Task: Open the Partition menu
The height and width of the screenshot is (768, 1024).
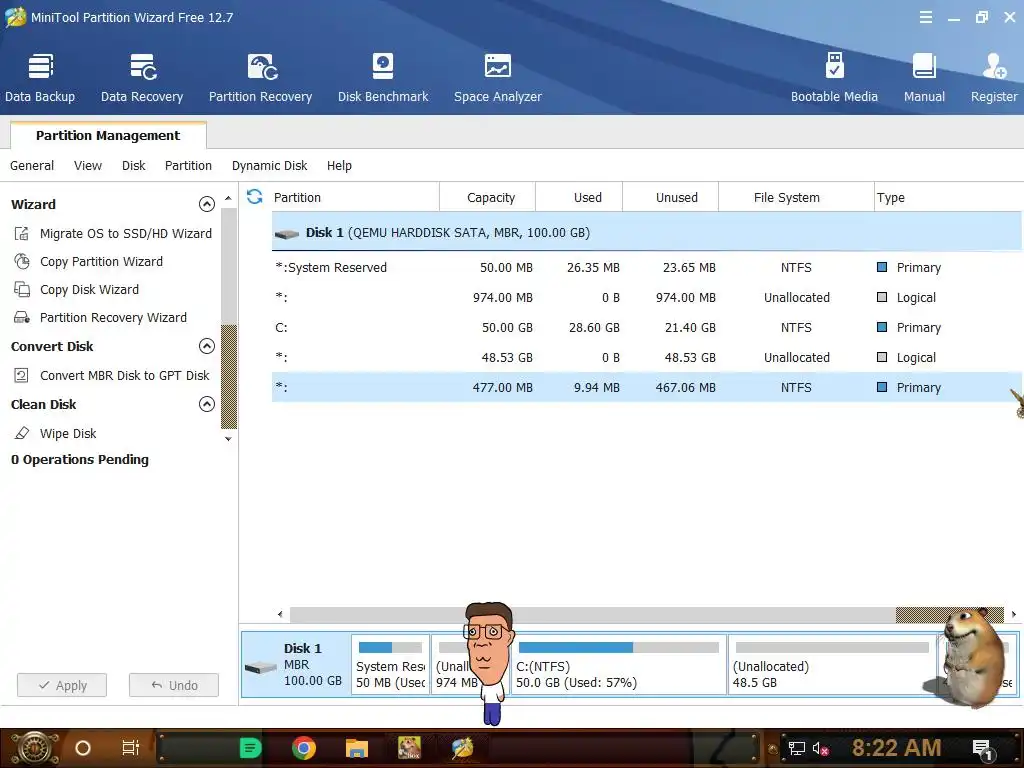Action: coord(188,166)
